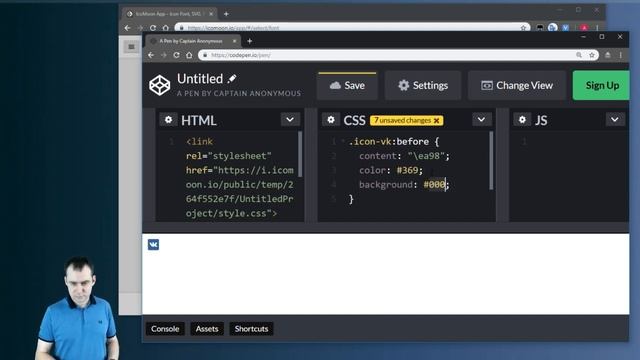Click the lock icon in CodePen address bar
This screenshot has width=640, height=360.
click(205, 55)
